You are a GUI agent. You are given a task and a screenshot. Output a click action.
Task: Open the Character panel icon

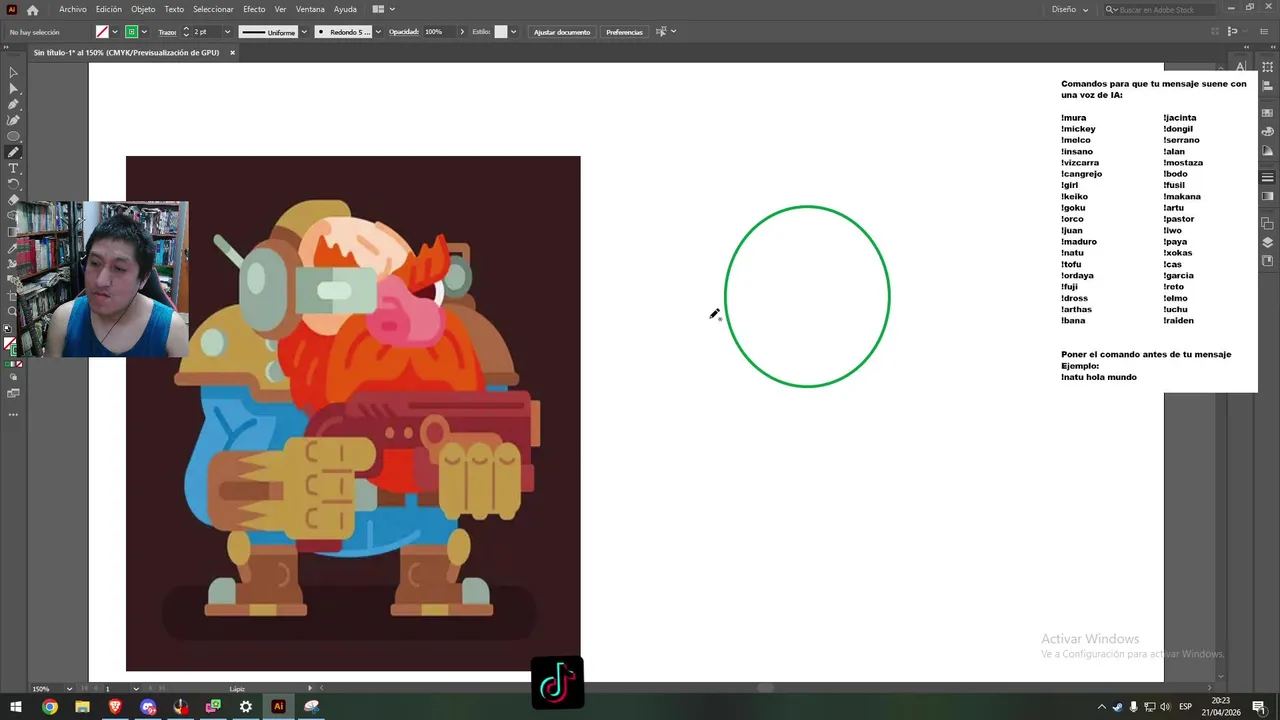tap(1240, 66)
